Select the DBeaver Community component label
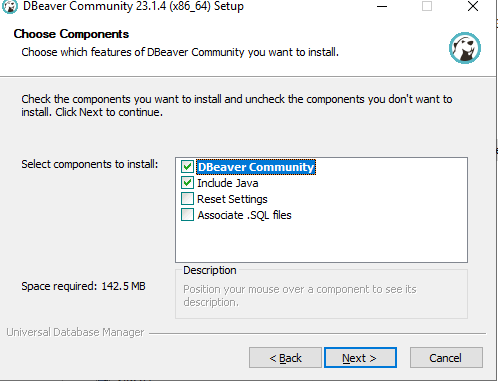The image size is (498, 381). (256, 167)
